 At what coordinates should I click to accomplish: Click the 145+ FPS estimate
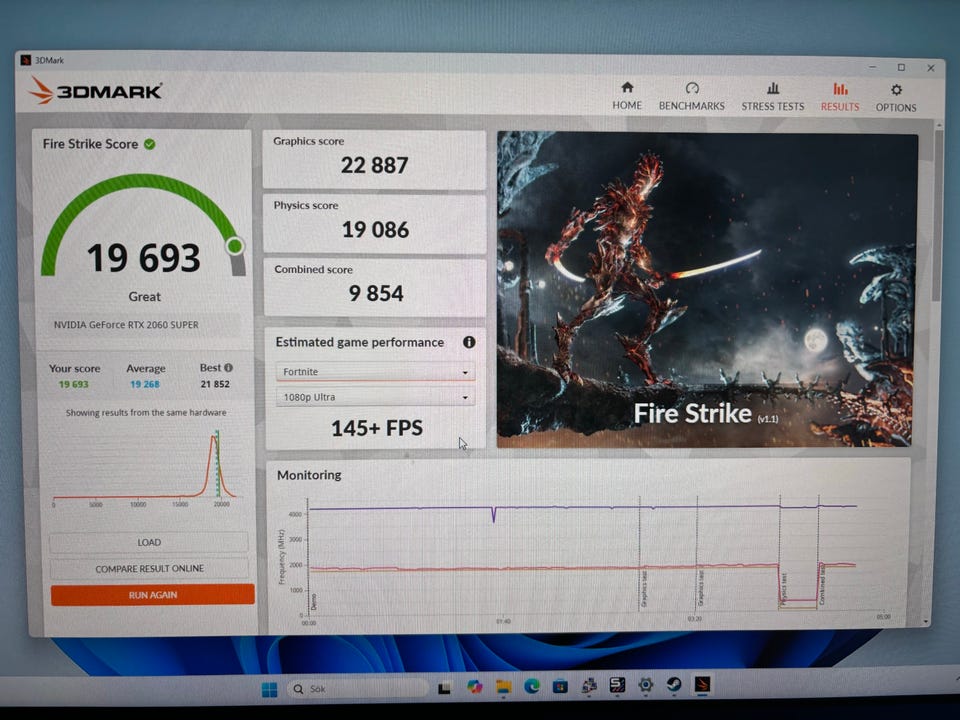coord(377,428)
